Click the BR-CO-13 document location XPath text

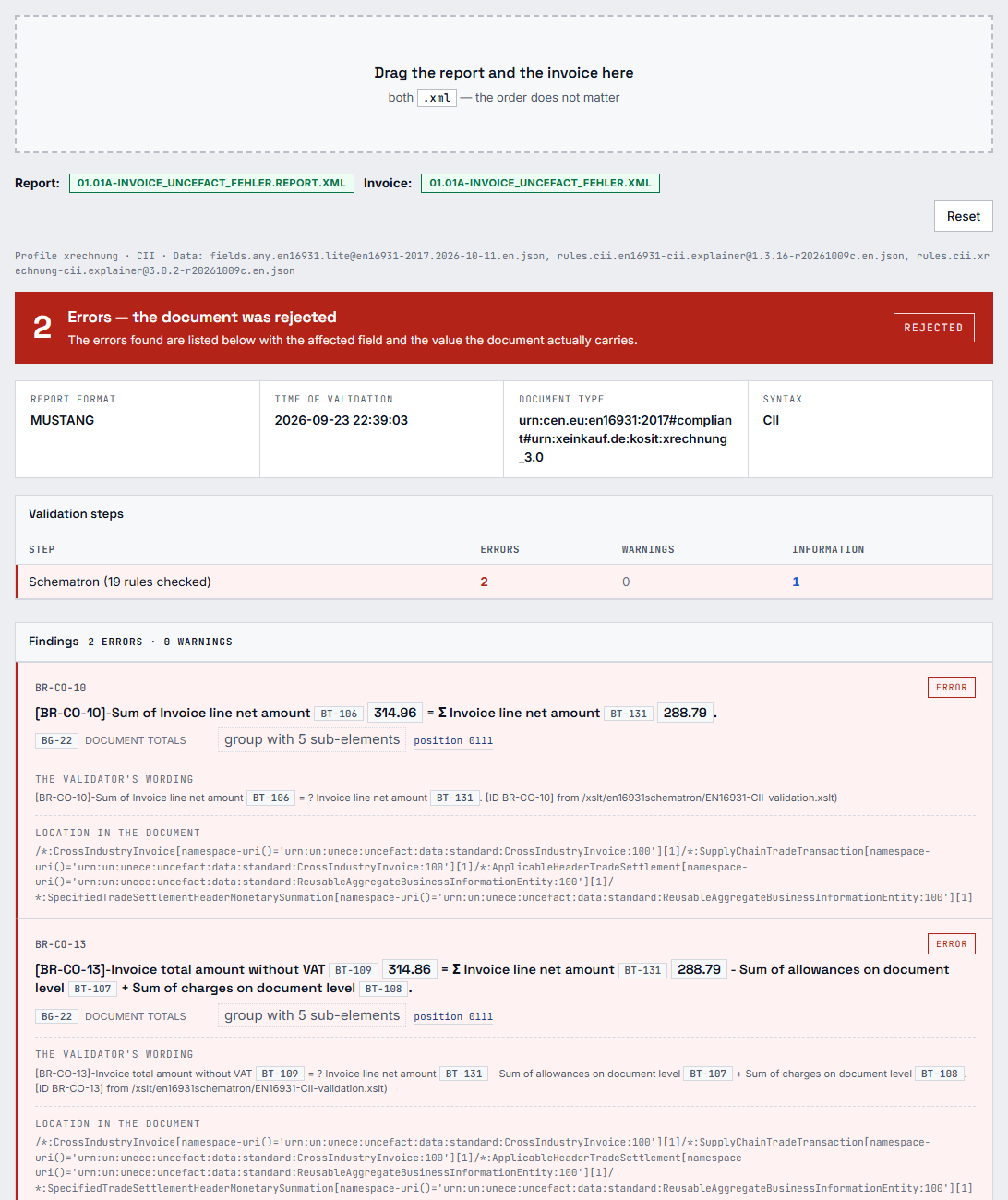[x=504, y=1165]
